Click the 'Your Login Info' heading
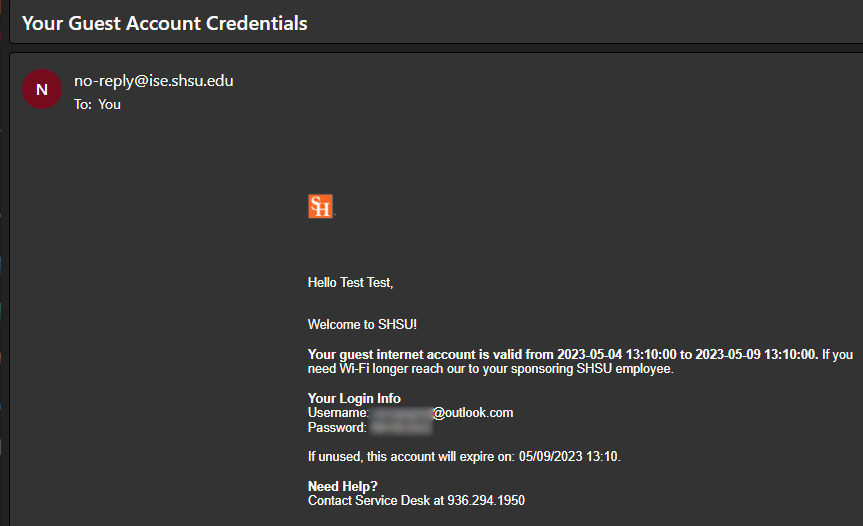The image size is (863, 526). (x=354, y=398)
